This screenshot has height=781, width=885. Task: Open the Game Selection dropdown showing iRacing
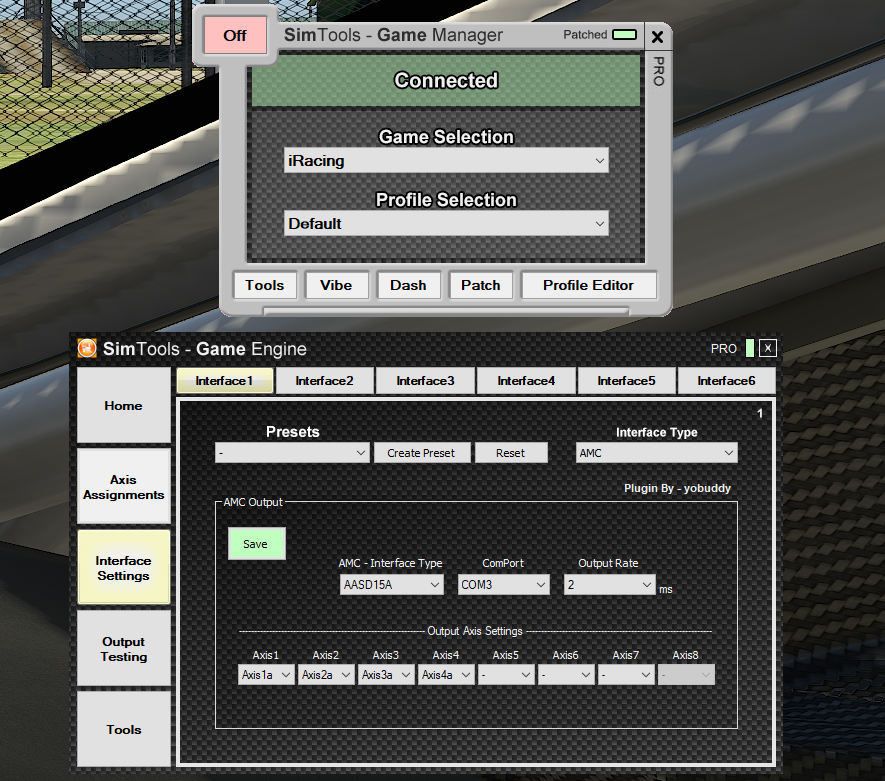click(446, 161)
